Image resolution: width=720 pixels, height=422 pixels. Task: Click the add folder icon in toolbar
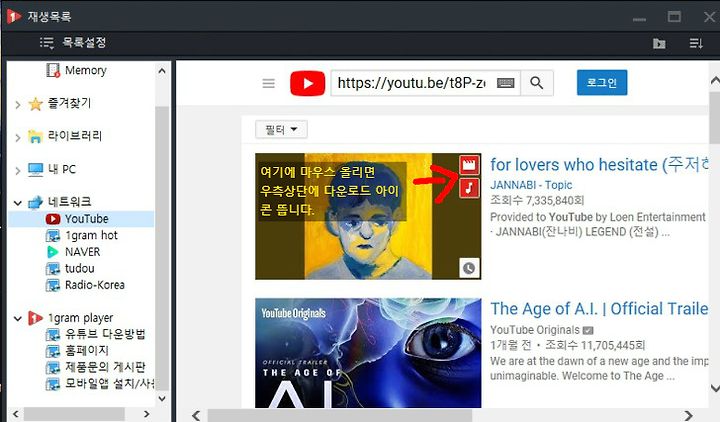pyautogui.click(x=659, y=44)
